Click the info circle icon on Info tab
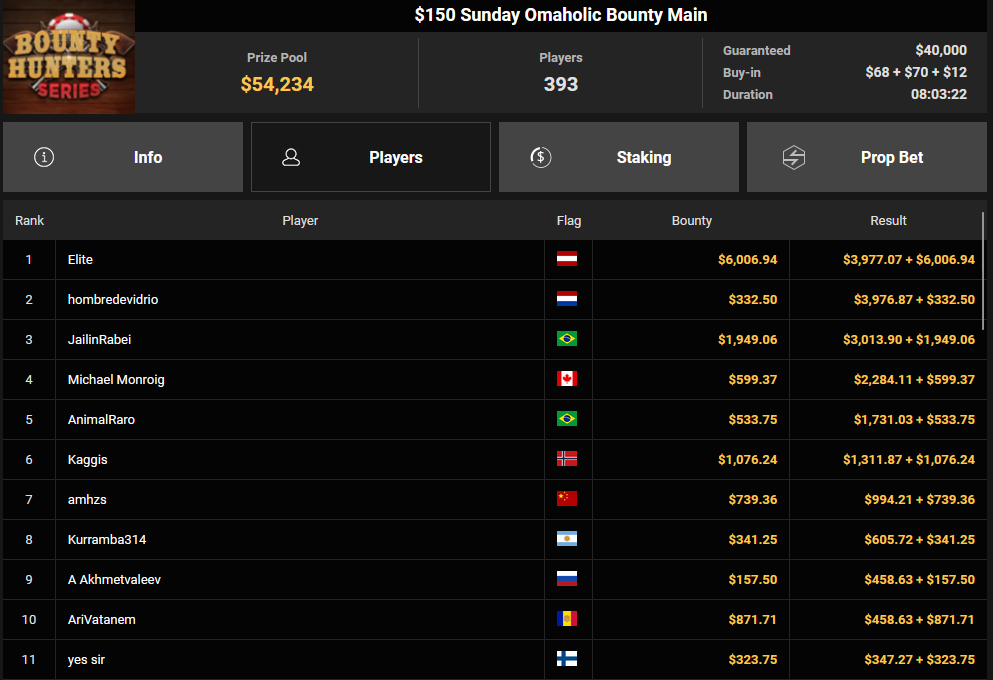993x680 pixels. coord(44,157)
